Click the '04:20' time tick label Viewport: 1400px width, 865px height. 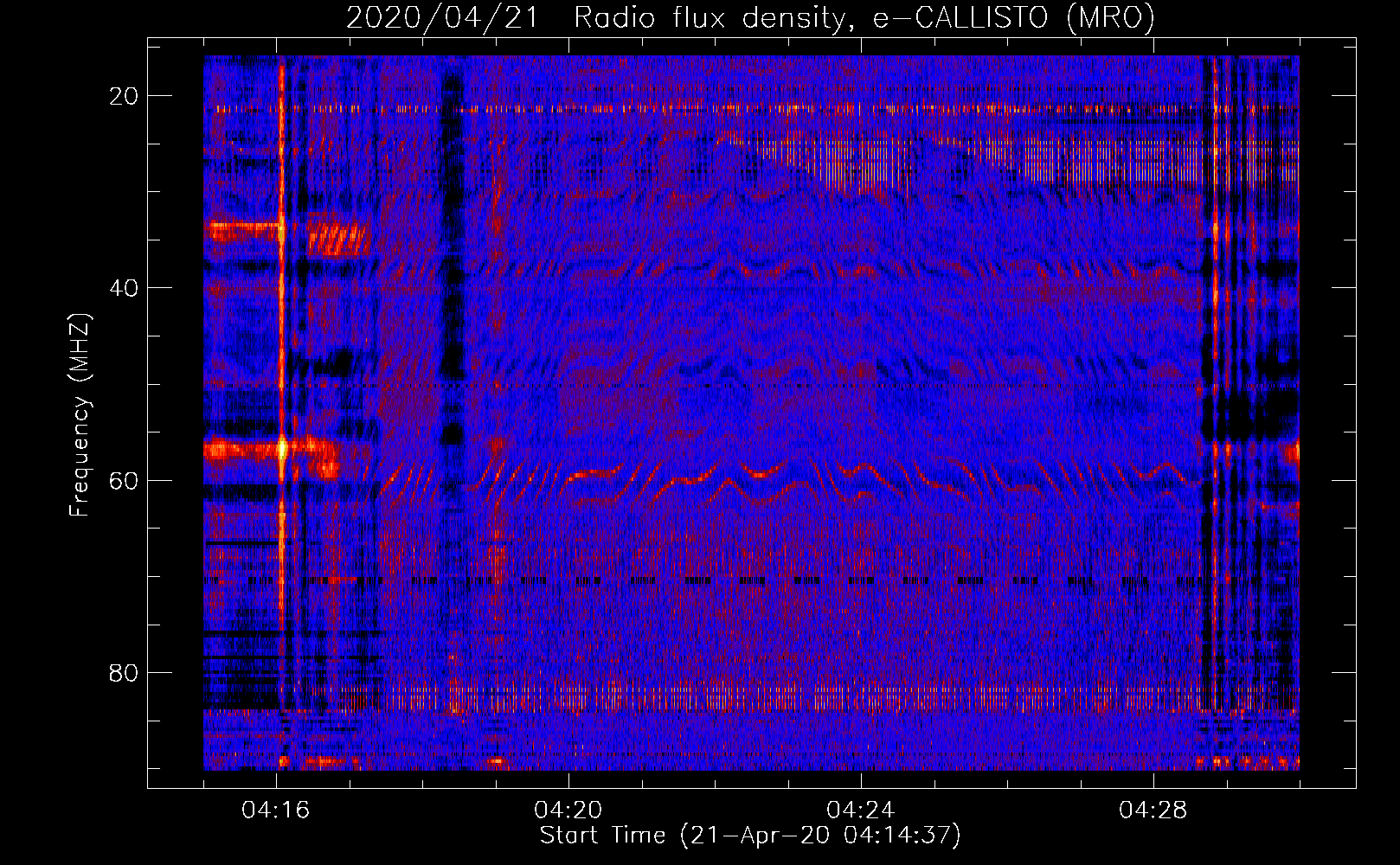(x=568, y=811)
